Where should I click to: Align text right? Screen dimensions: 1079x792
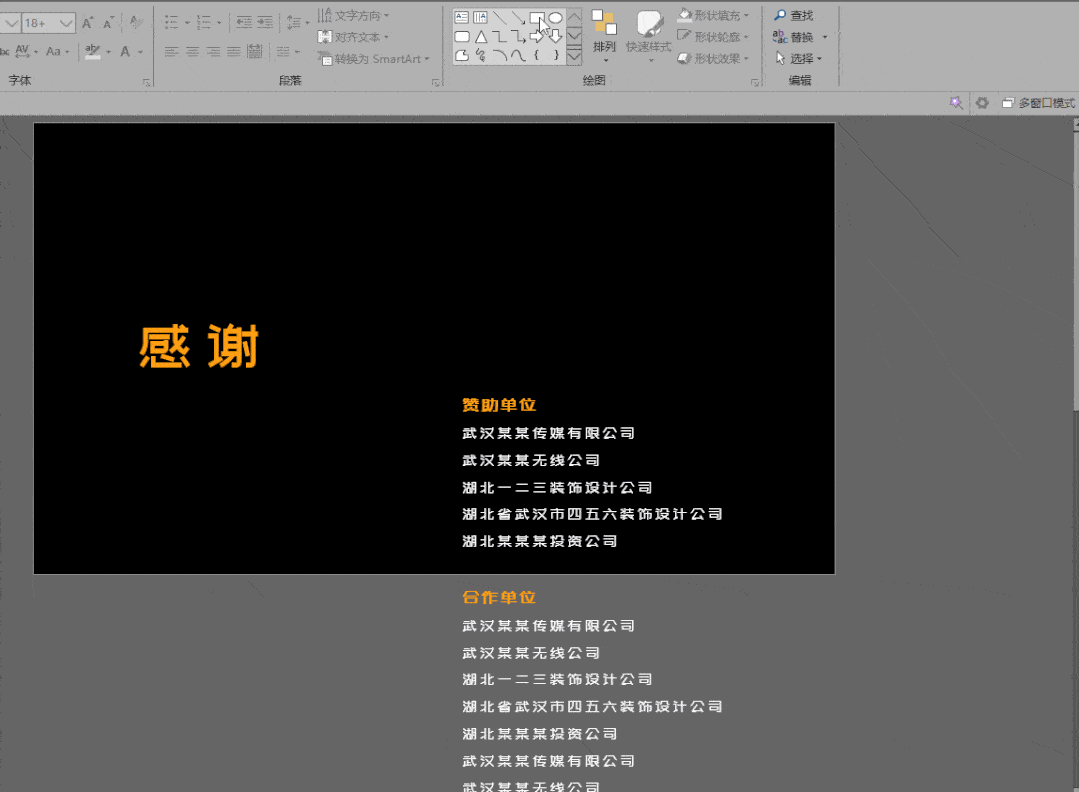[x=213, y=52]
